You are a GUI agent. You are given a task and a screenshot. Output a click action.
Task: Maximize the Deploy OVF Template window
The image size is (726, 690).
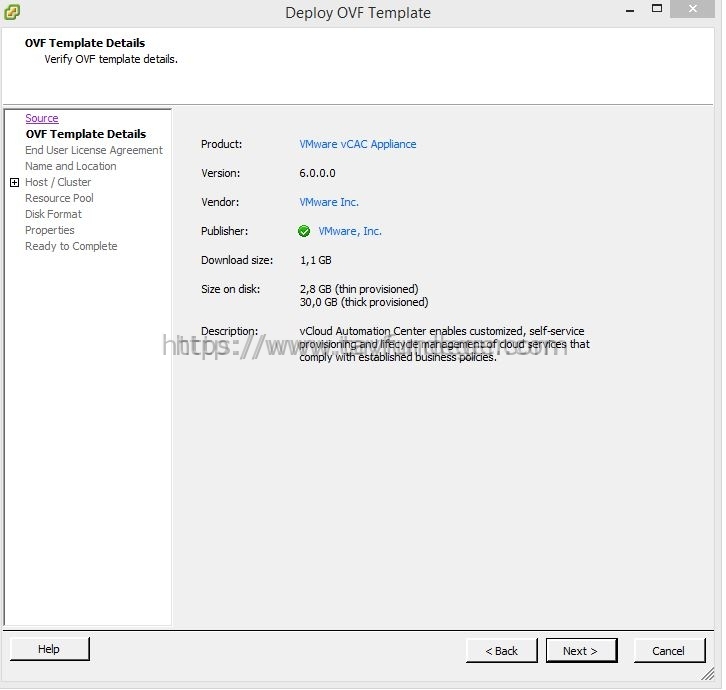[657, 8]
